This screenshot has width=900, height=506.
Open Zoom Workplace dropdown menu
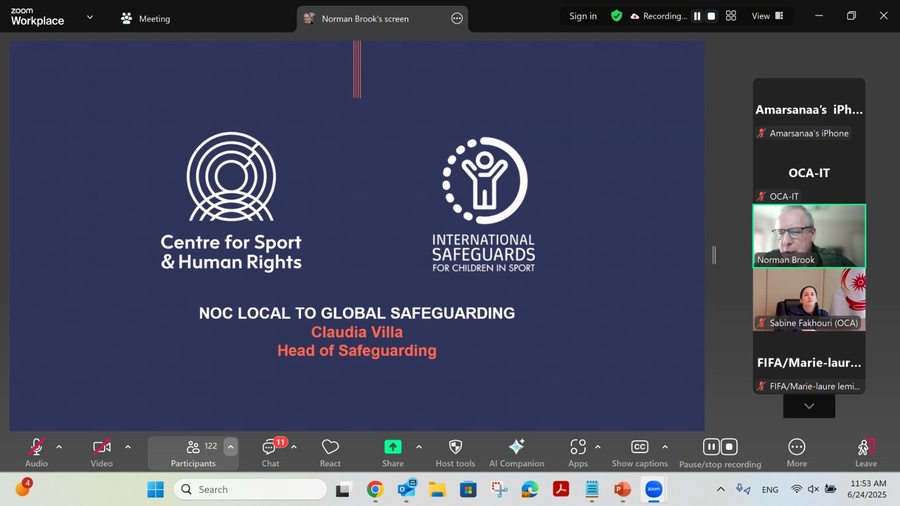[x=89, y=17]
